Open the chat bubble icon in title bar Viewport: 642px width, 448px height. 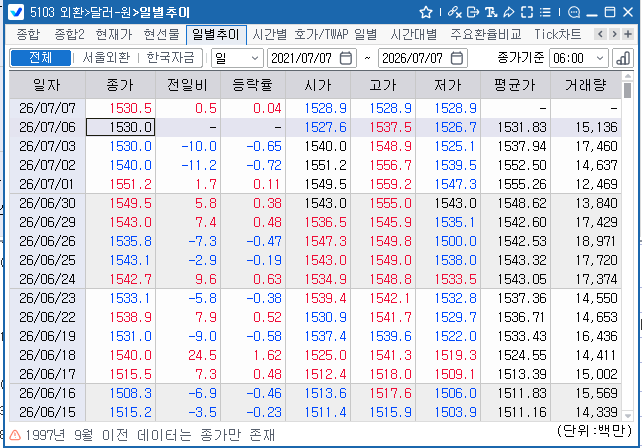pyautogui.click(x=574, y=12)
